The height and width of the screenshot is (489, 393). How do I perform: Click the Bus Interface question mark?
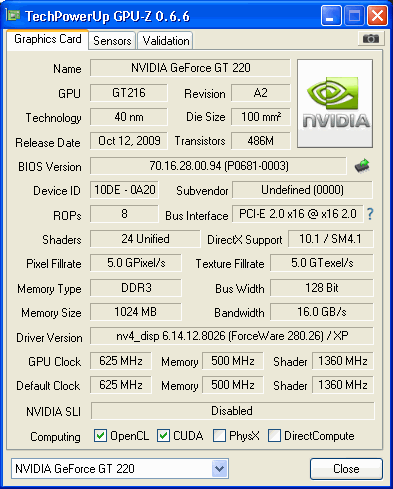370,214
